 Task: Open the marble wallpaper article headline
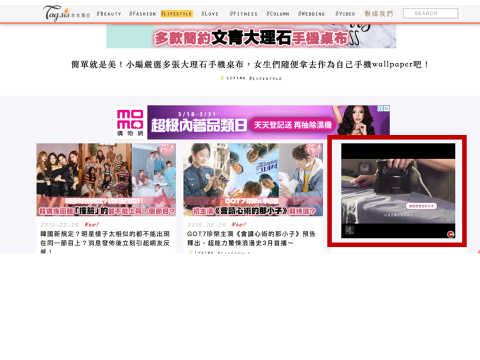click(251, 64)
